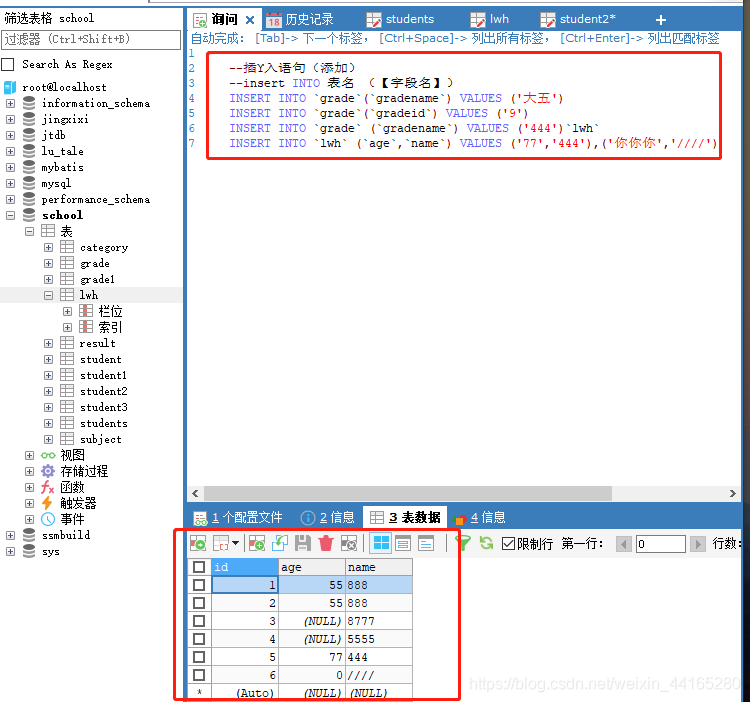Collapse the 表 tables folder

30,231
